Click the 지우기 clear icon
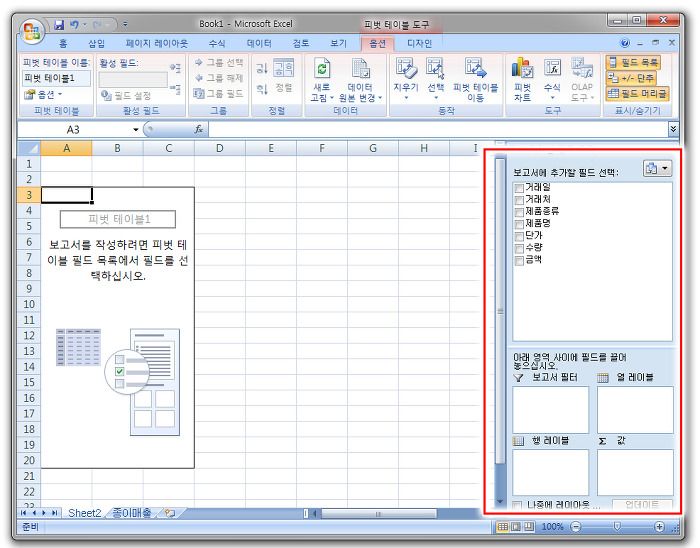This screenshot has width=700, height=548. [406, 68]
